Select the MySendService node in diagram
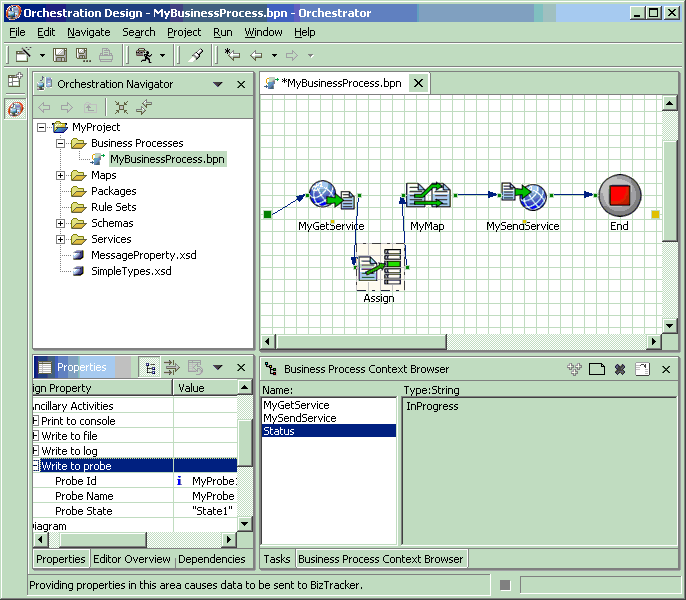The width and height of the screenshot is (686, 600). click(x=524, y=196)
